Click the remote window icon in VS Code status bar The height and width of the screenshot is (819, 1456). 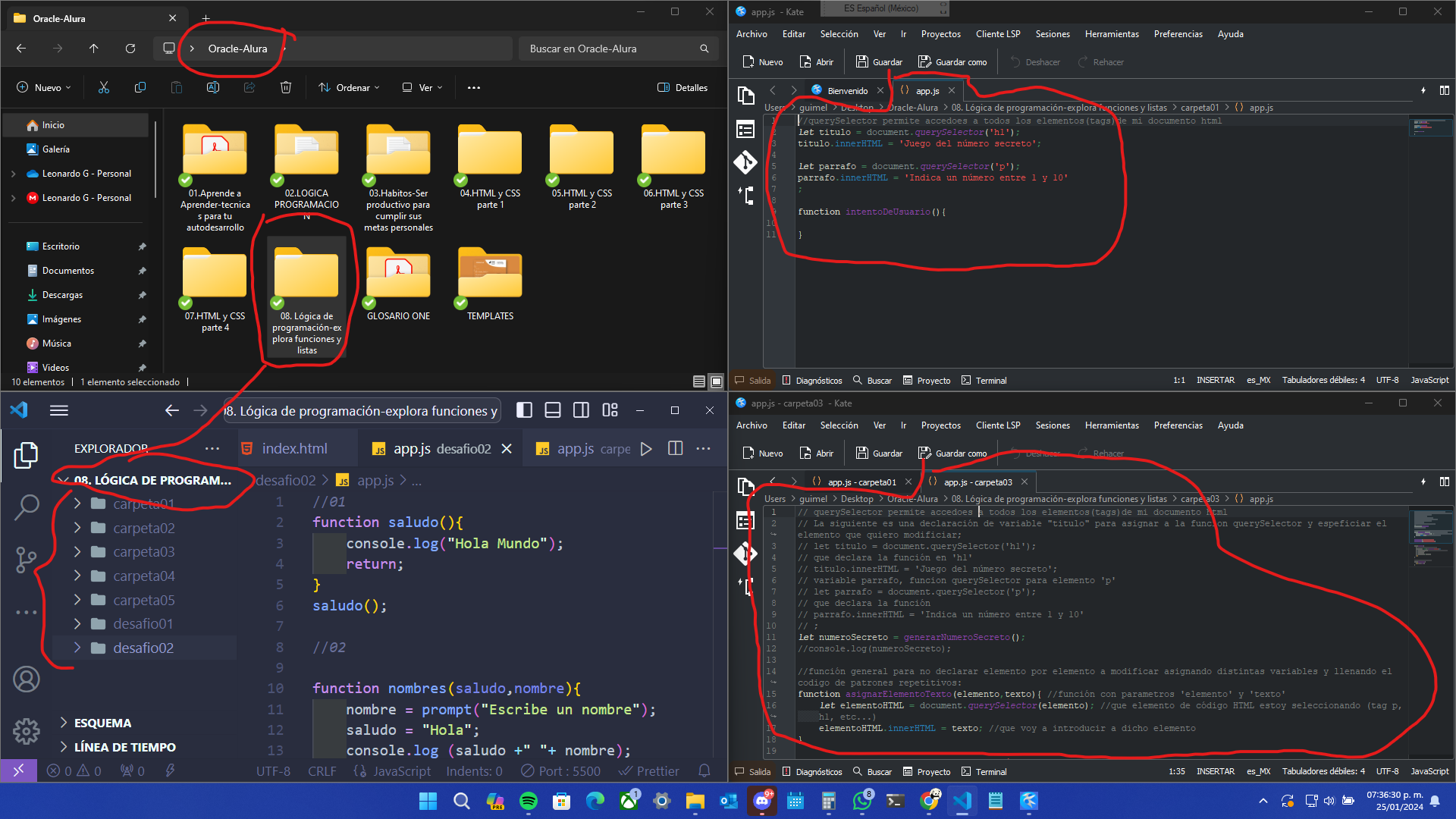point(18,770)
